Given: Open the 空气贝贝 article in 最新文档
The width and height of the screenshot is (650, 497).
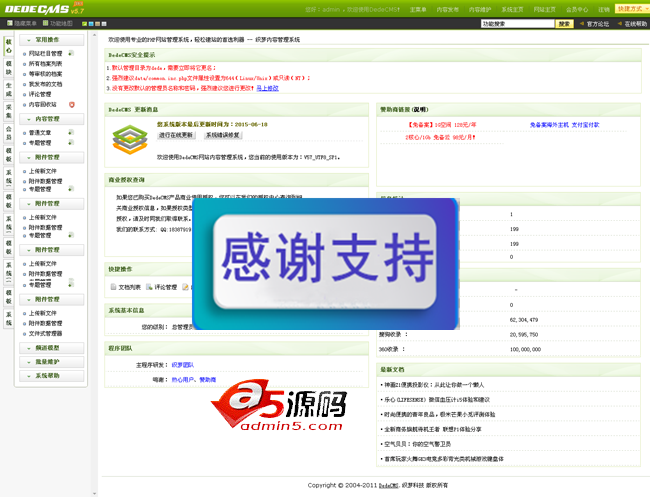Looking at the screenshot, I should pyautogui.click(x=417, y=444).
